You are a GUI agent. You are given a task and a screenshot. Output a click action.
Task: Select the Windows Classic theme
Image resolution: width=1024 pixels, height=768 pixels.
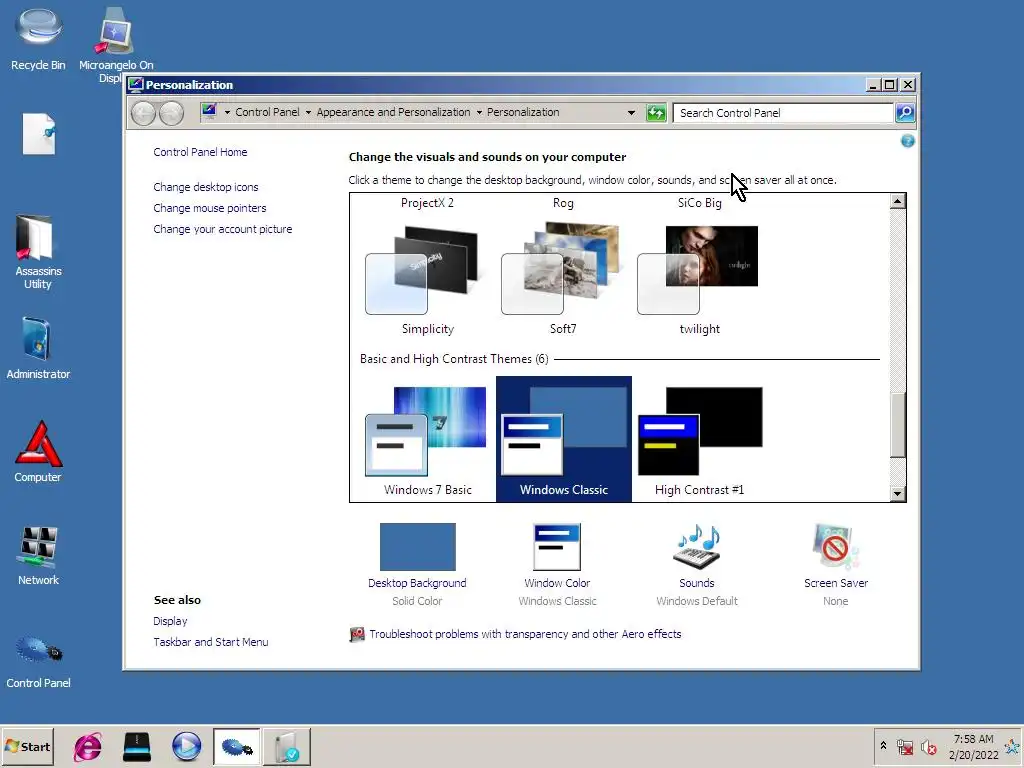pos(564,439)
